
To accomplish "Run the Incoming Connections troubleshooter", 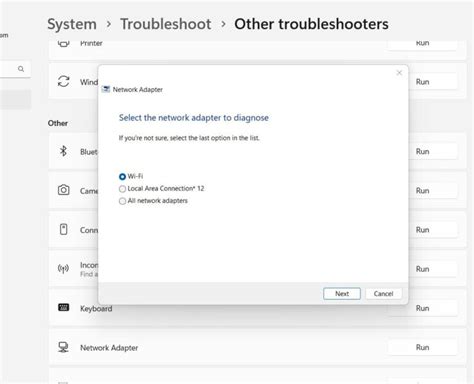I will [422, 269].
